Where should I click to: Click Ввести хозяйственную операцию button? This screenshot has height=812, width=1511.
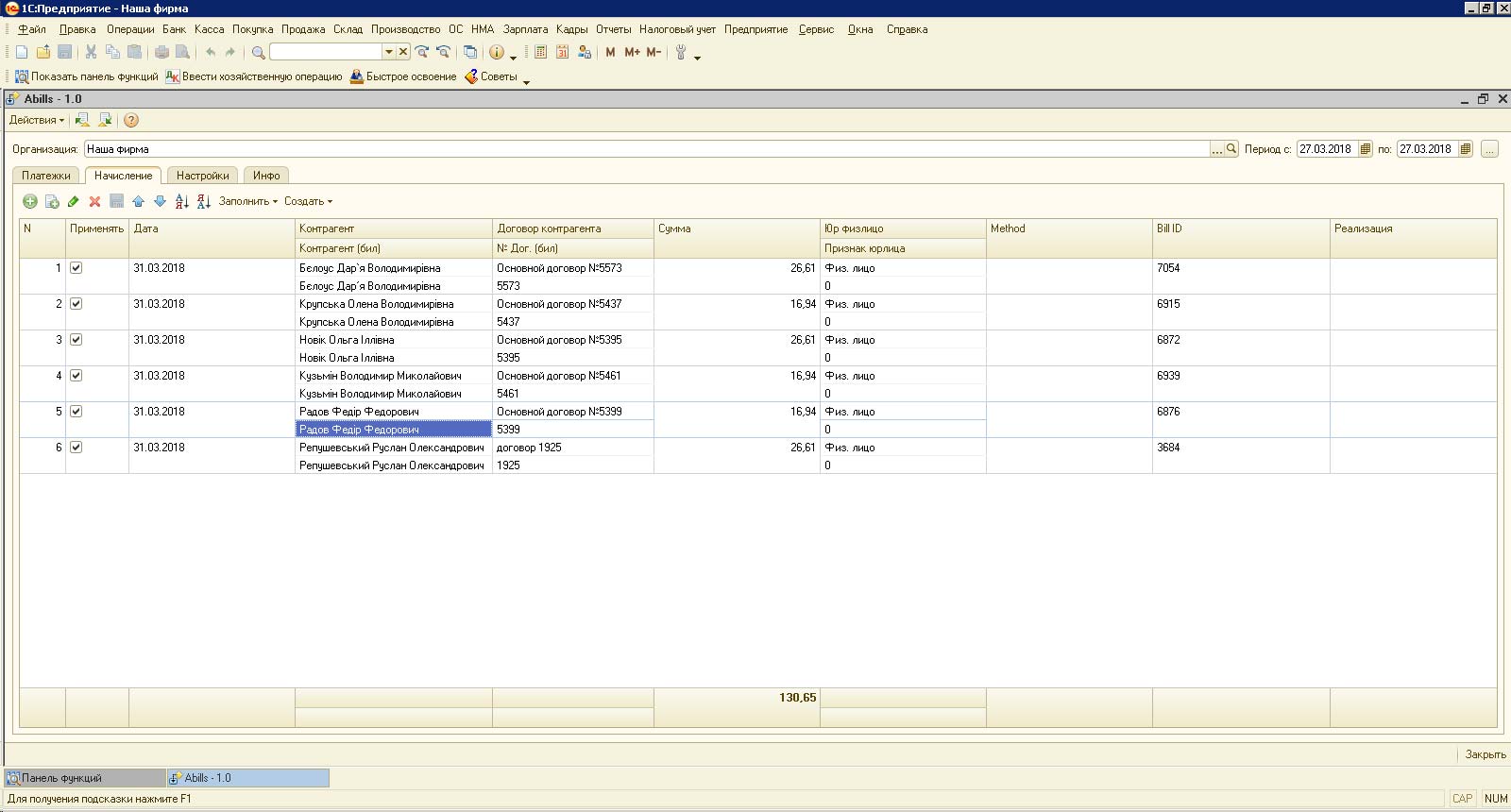tap(254, 76)
